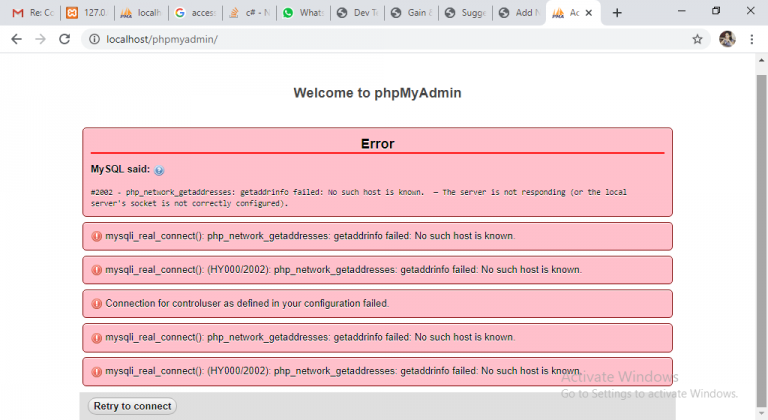Switch to the Gain tab
The width and height of the screenshot is (768, 420).
coord(410,13)
